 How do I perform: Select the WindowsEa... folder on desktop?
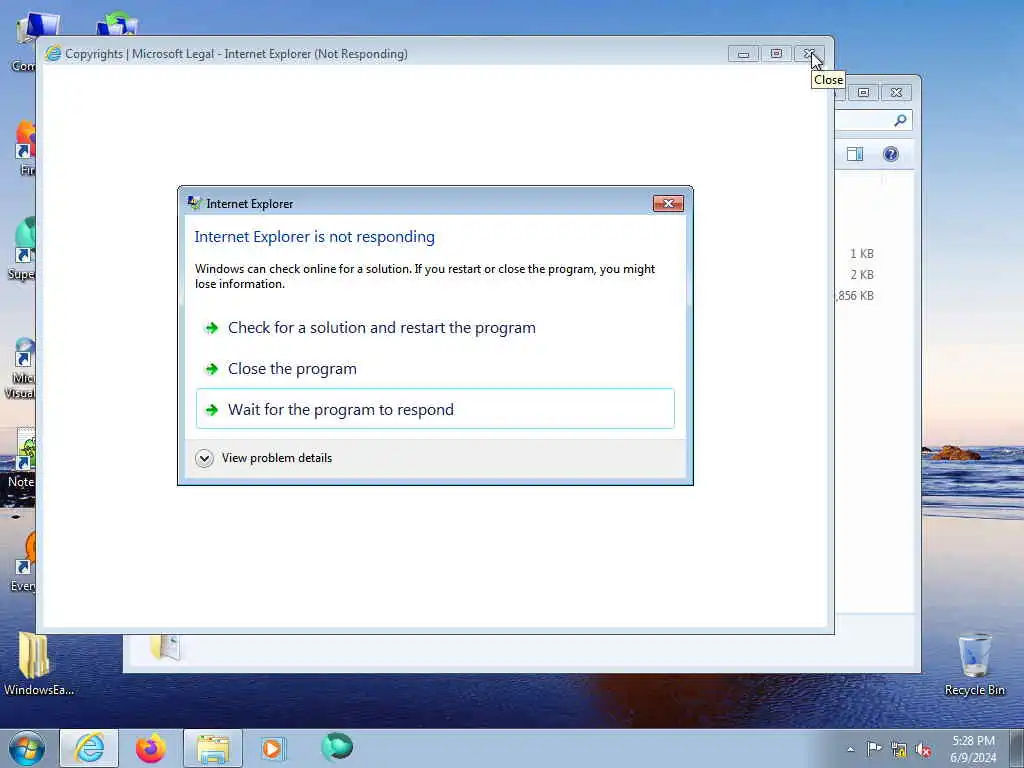click(x=37, y=664)
